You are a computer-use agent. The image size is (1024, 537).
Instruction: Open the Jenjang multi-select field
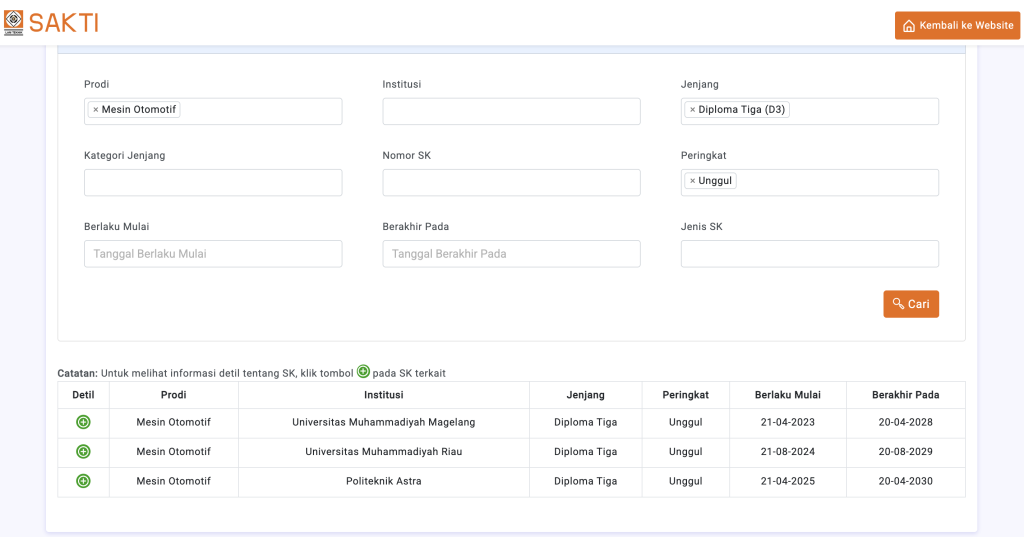[x=862, y=111]
